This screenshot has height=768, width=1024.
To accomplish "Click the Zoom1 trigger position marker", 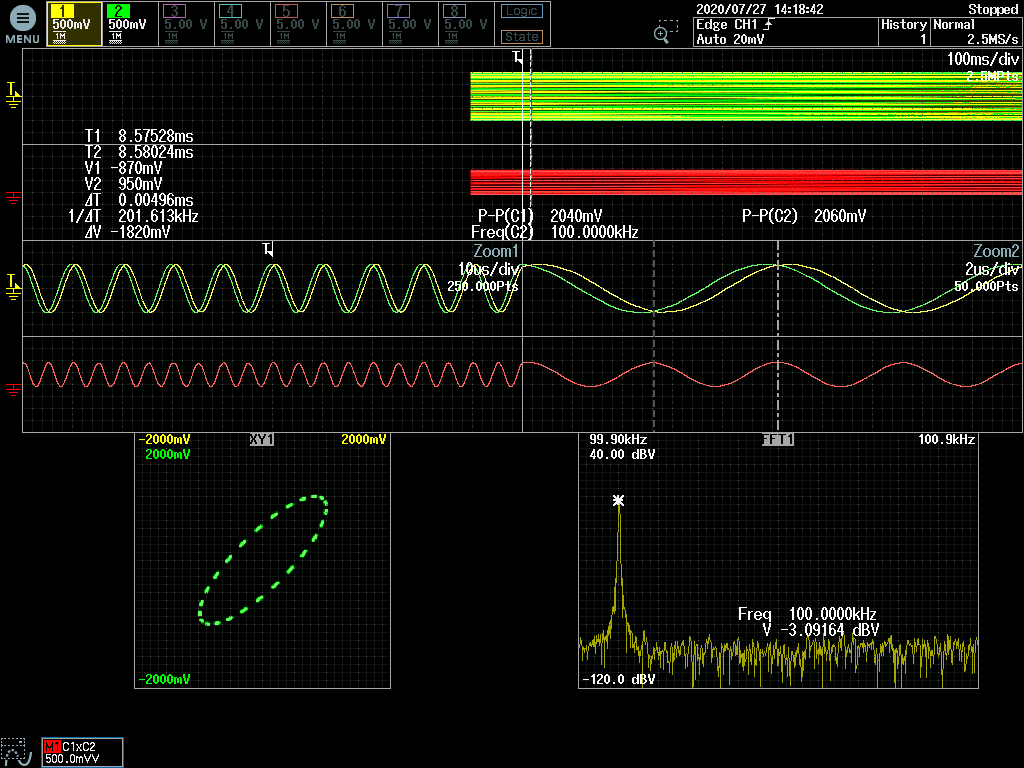I will 268,249.
